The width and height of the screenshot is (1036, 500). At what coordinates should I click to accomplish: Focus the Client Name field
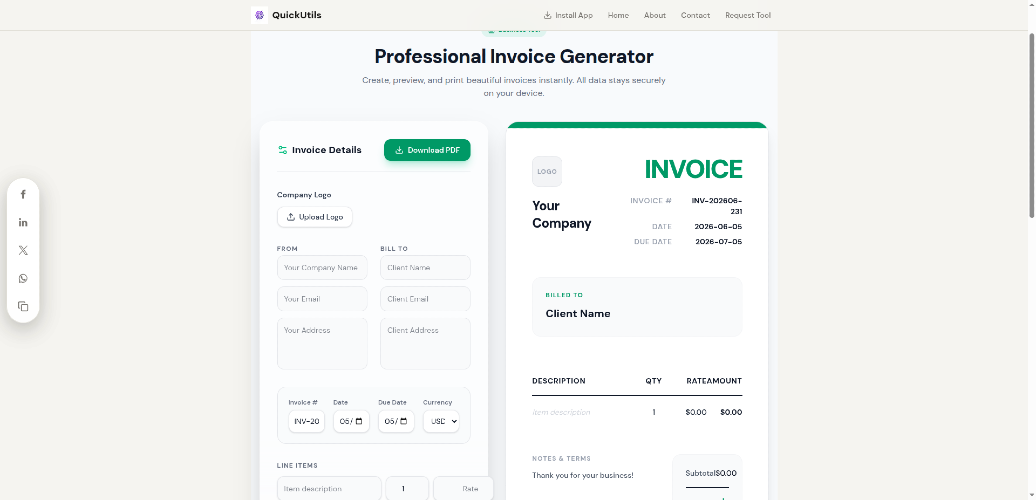click(x=426, y=268)
